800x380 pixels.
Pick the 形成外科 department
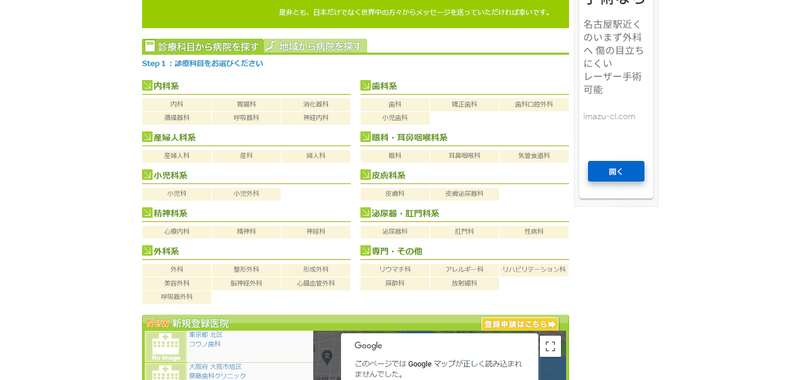pos(316,270)
